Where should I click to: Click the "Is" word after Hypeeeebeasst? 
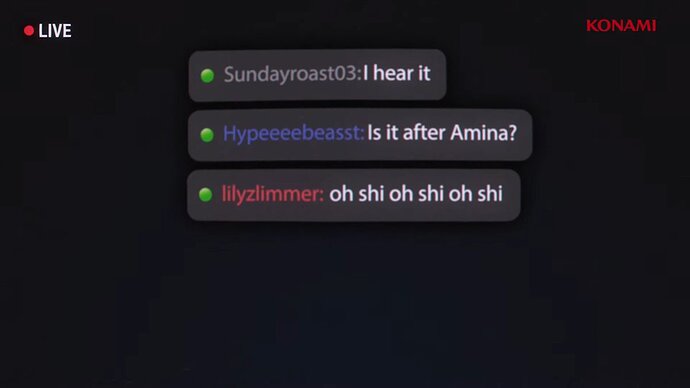tap(374, 132)
